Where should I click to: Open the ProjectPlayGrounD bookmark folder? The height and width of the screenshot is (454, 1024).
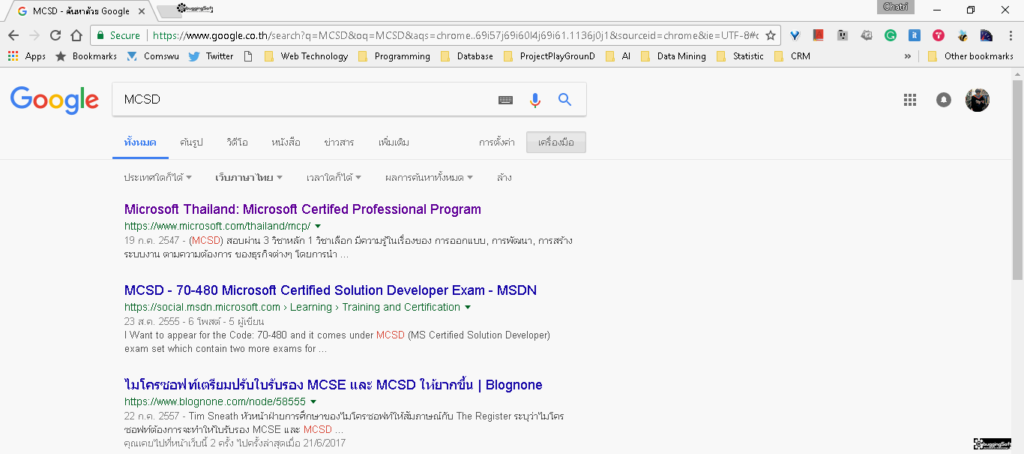pos(550,56)
